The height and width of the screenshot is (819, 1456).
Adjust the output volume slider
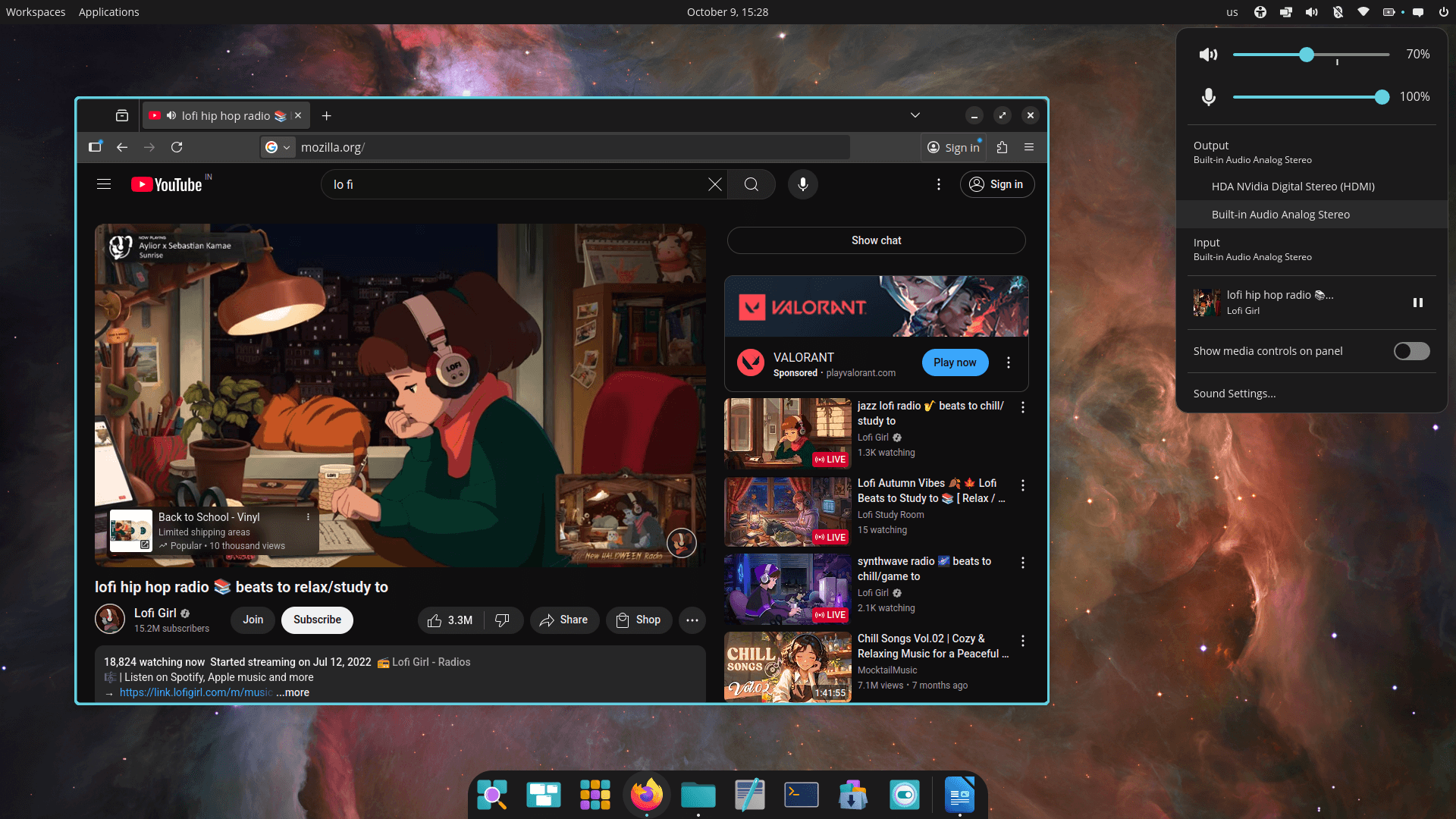pos(1307,54)
